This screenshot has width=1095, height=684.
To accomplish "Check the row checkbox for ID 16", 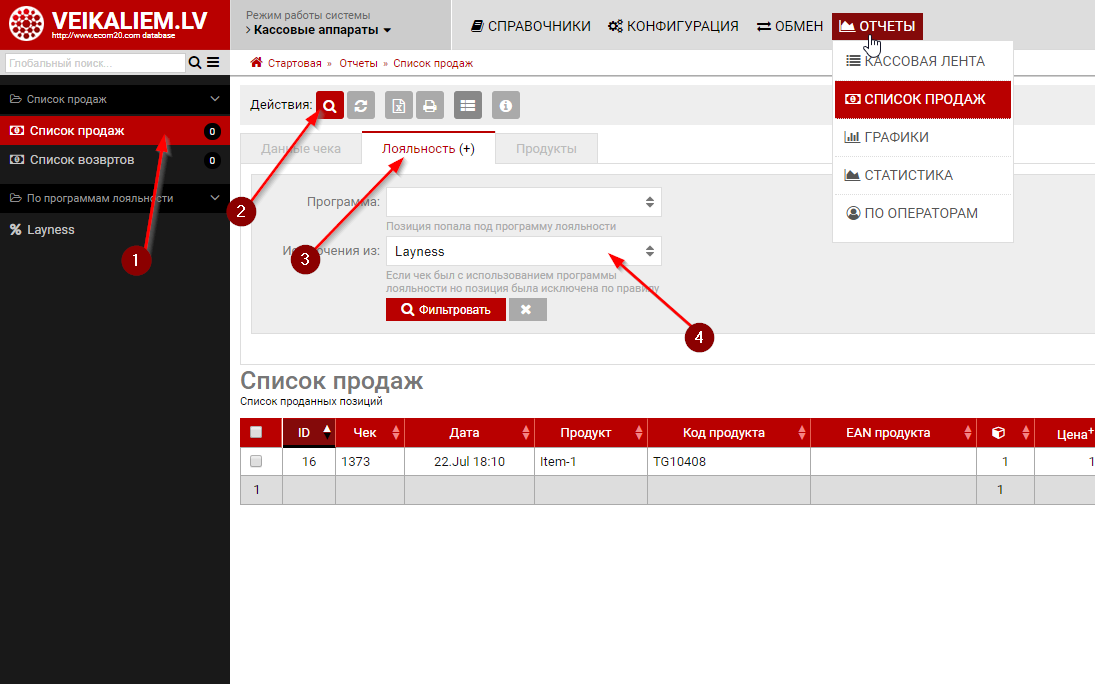I will (256, 461).
